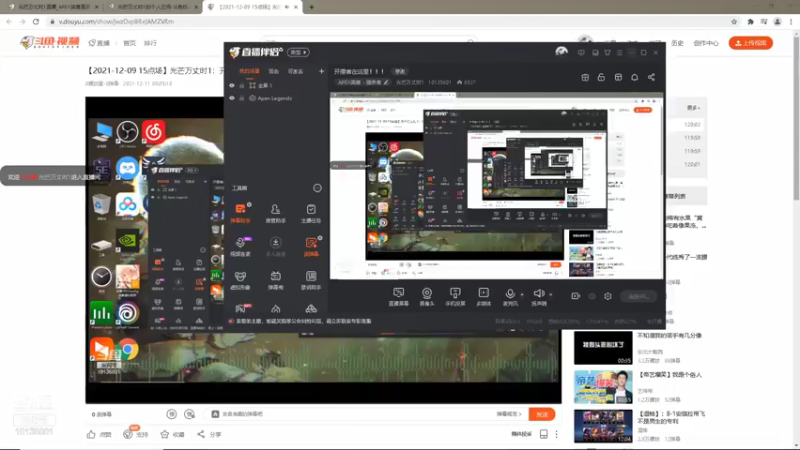
Task: Click the layout icon left of bell
Action: coord(618,77)
